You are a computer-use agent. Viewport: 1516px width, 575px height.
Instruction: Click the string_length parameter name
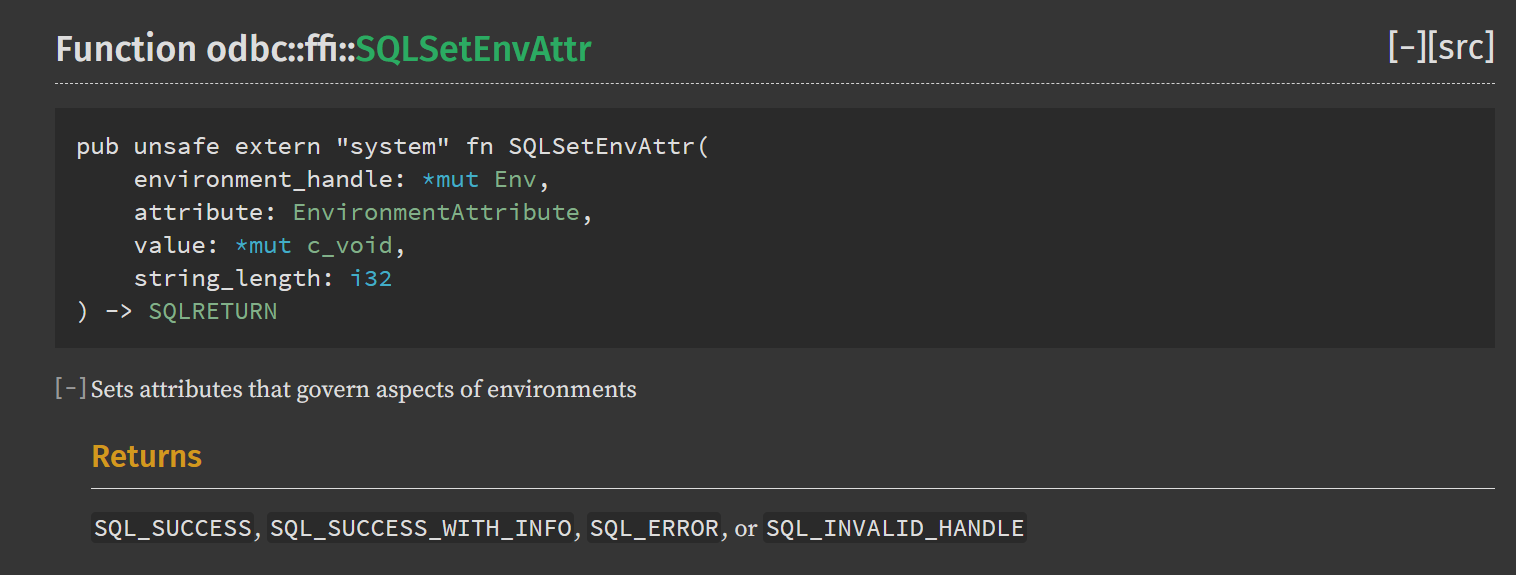coord(228,278)
